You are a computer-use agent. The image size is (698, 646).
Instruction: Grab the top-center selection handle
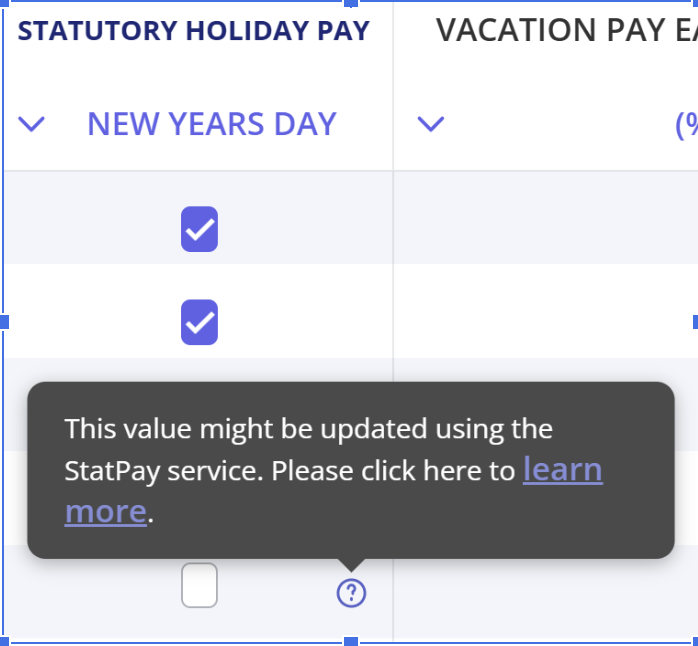pyautogui.click(x=351, y=3)
